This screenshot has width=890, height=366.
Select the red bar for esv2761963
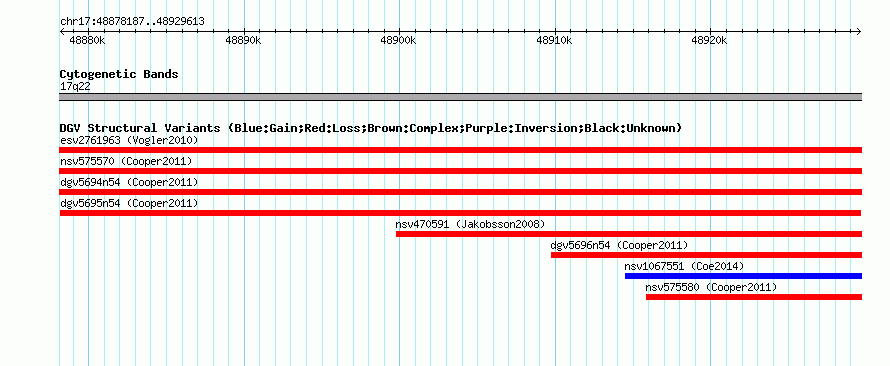460,150
